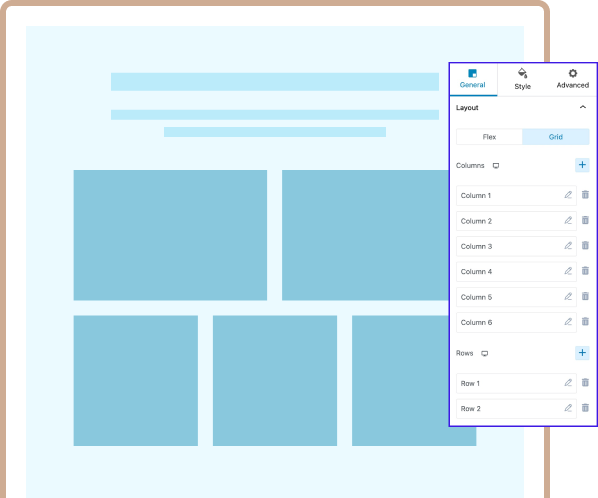
Task: Delete Row 1 with trash icon
Action: point(585,382)
